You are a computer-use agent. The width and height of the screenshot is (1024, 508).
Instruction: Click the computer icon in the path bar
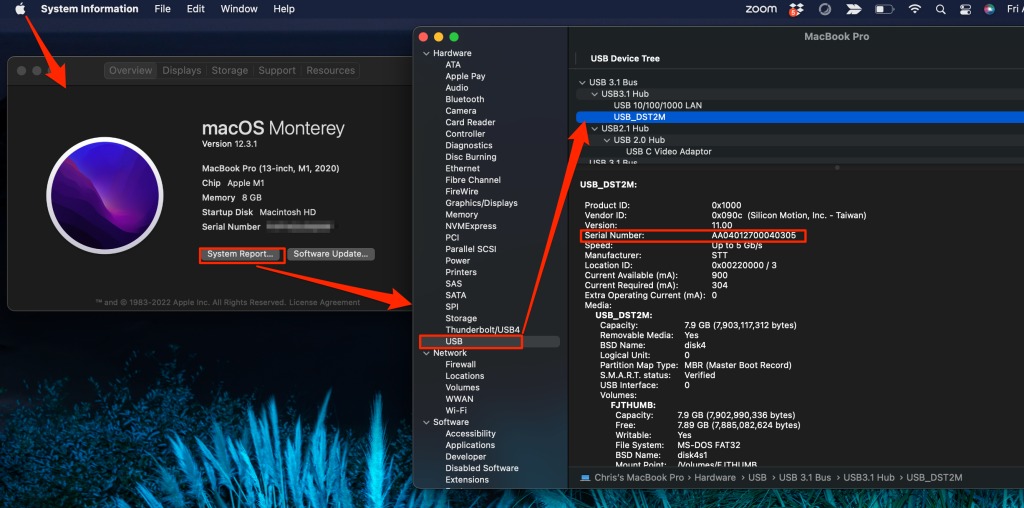[x=584, y=478]
